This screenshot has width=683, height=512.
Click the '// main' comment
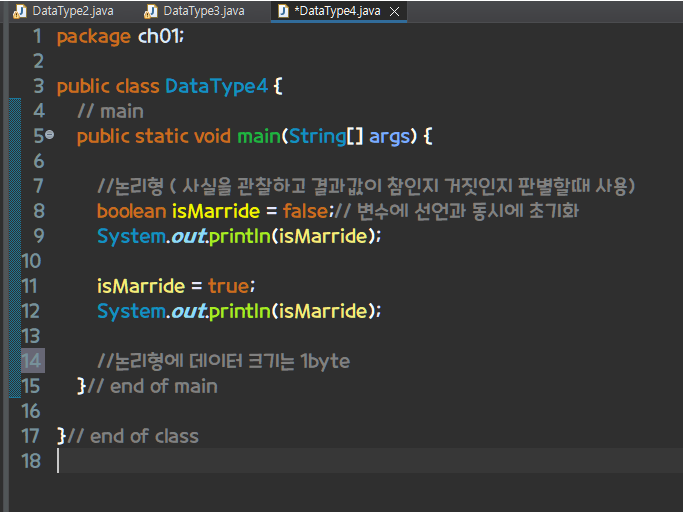click(110, 112)
